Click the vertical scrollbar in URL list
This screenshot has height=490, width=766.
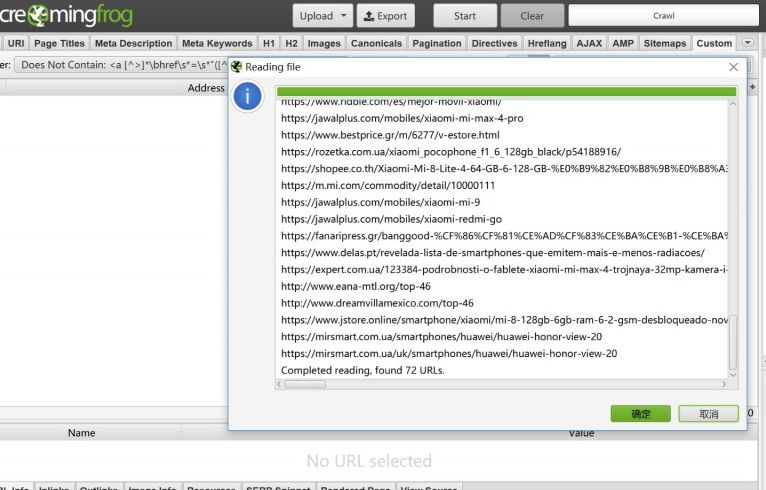coord(732,341)
